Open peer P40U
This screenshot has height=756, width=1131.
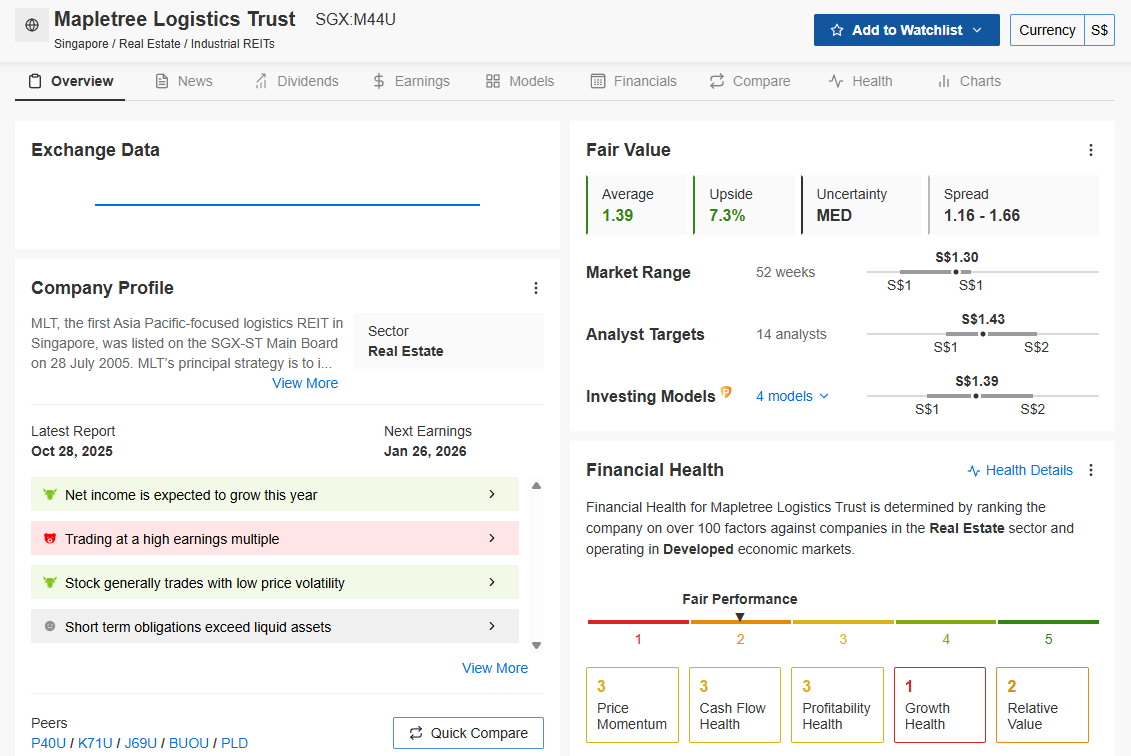click(48, 743)
